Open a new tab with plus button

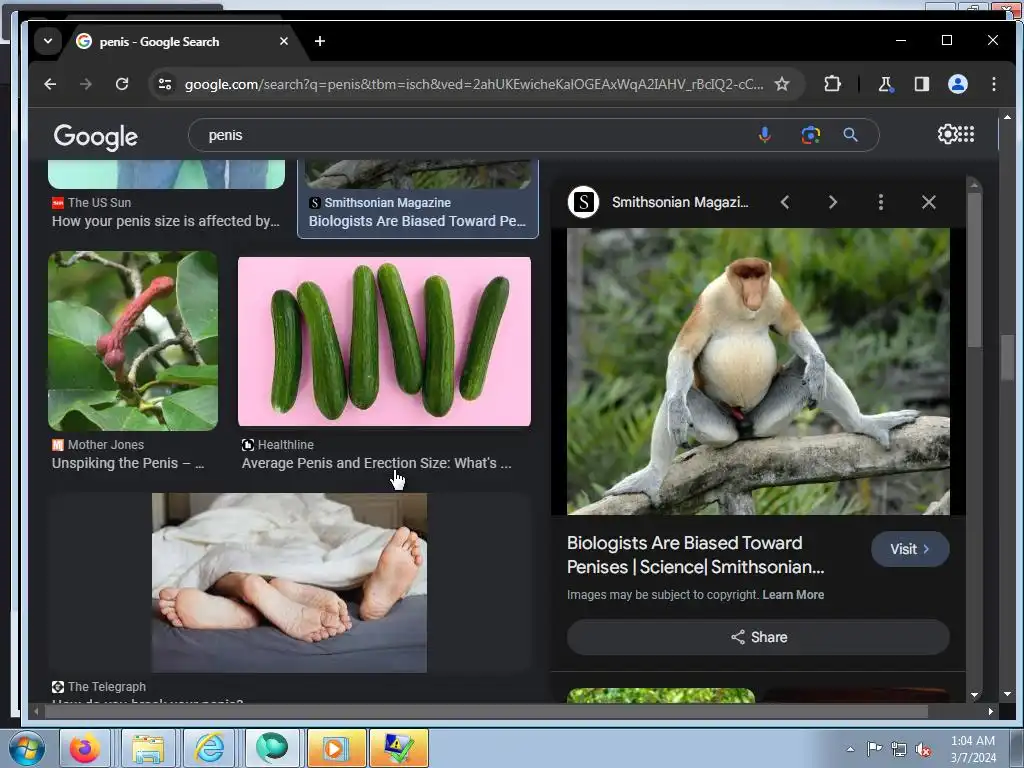(320, 41)
